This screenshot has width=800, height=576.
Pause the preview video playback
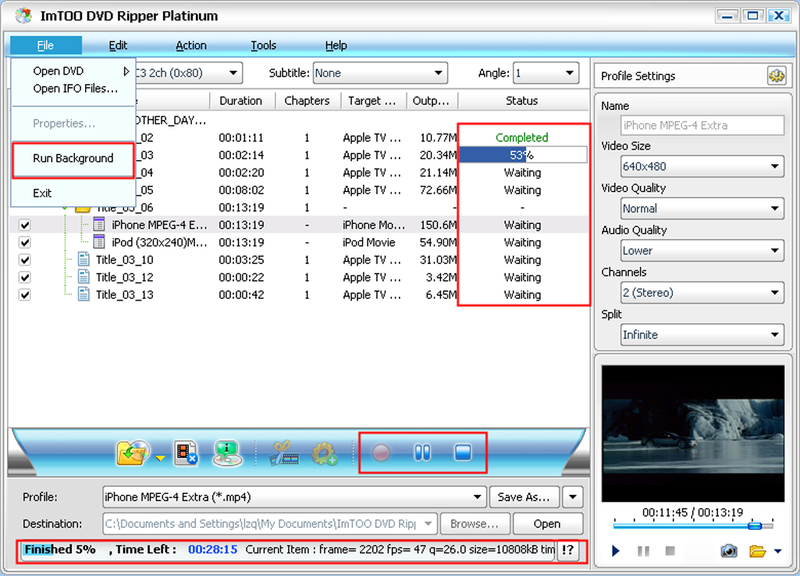tap(643, 551)
